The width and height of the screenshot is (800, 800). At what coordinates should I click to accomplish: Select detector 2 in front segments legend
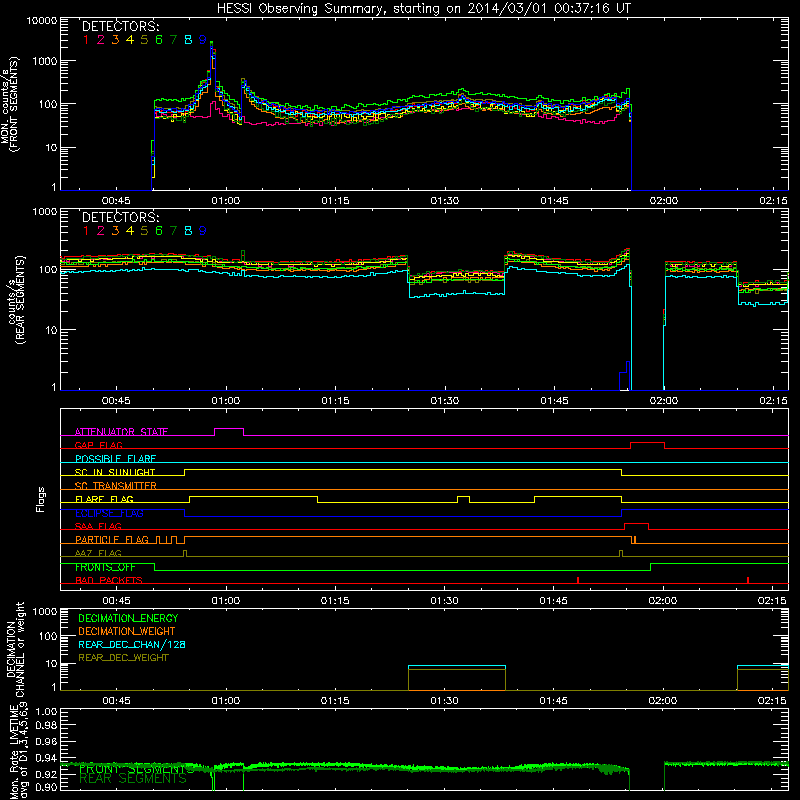pyautogui.click(x=101, y=40)
